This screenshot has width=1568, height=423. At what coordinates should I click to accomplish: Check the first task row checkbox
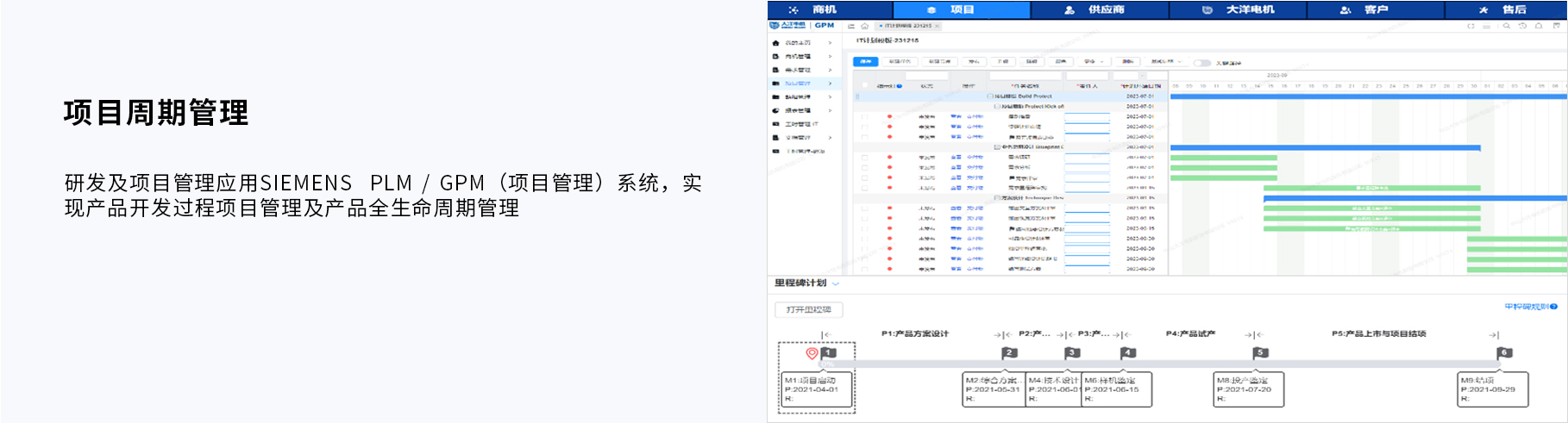pyautogui.click(x=865, y=116)
